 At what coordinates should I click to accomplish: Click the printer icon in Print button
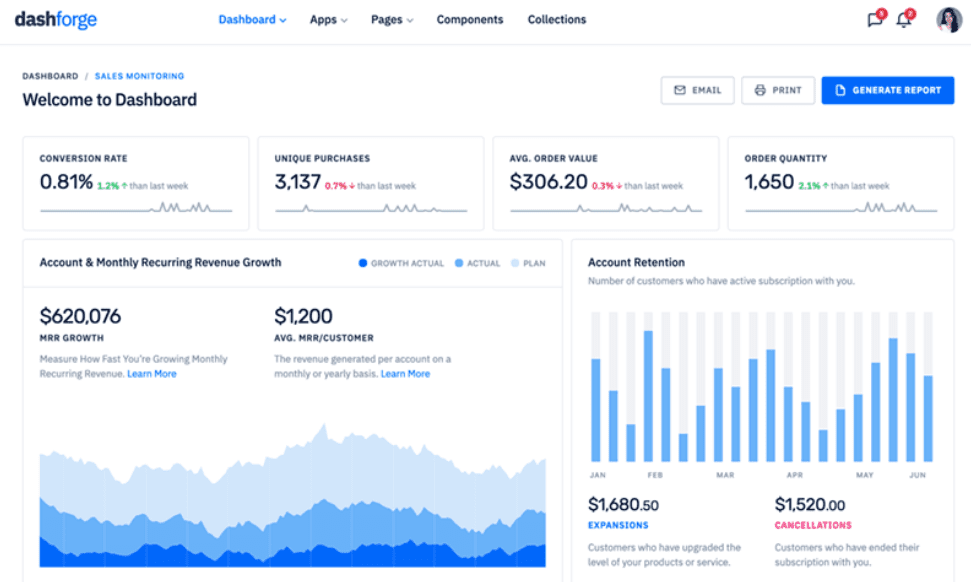click(x=760, y=90)
